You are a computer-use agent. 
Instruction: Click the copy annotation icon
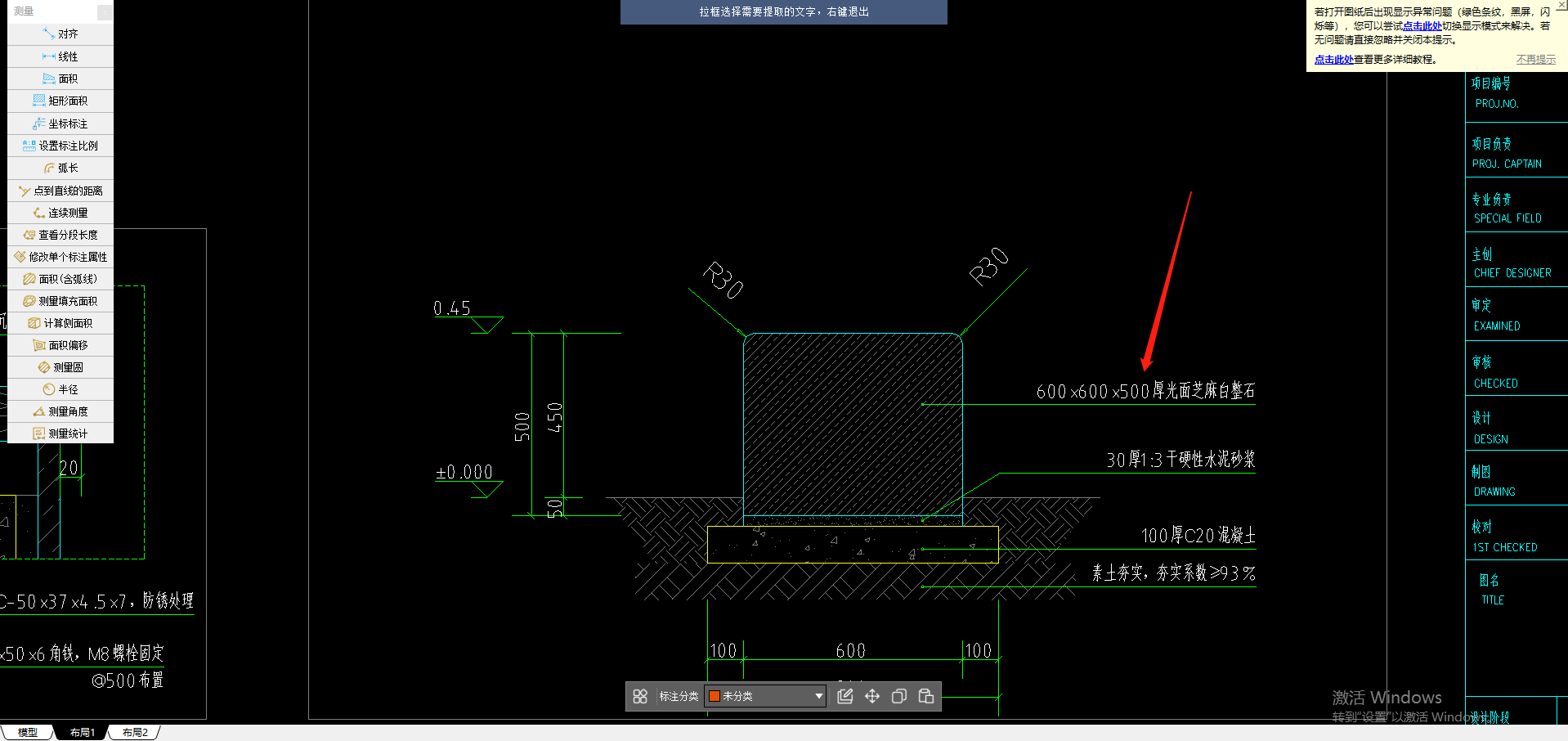click(899, 696)
